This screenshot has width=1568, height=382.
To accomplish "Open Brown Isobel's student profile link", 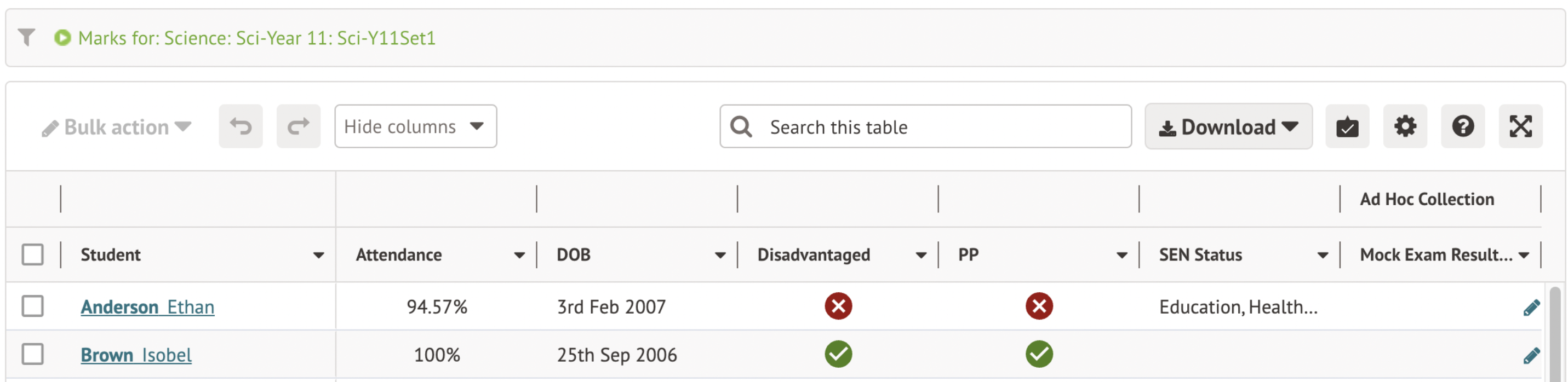I will 136,355.
